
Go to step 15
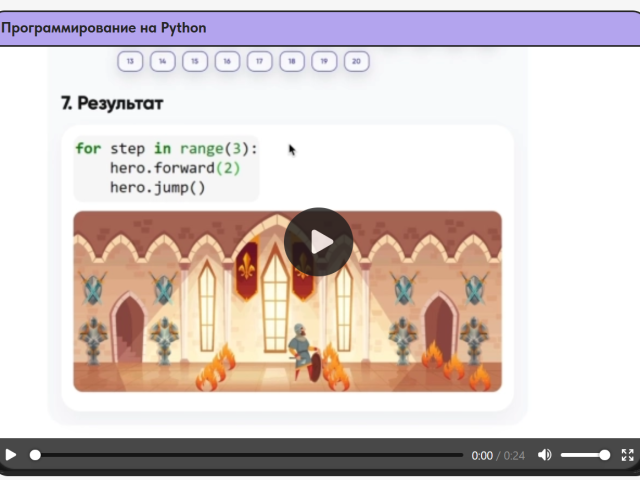point(195,62)
